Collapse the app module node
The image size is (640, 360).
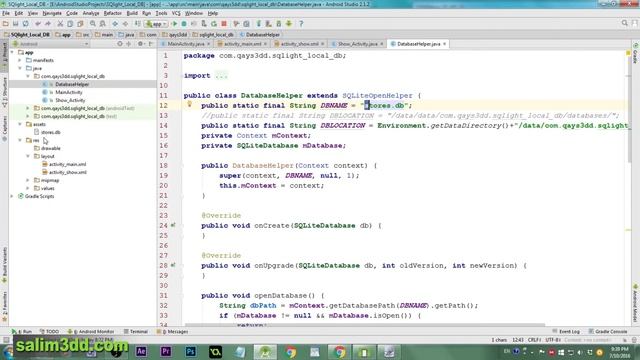[x=12, y=52]
